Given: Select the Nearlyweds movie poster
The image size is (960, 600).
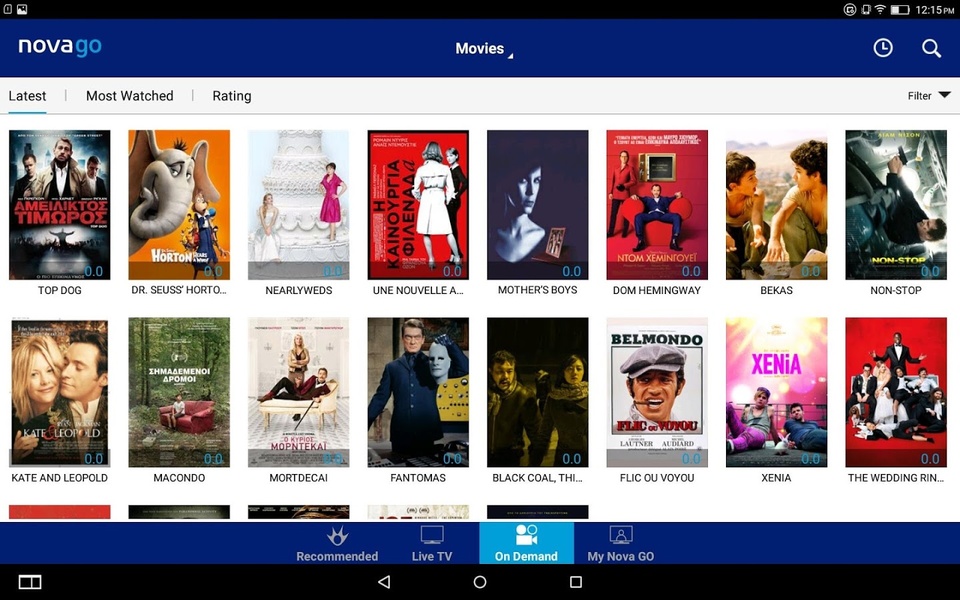Looking at the screenshot, I should 299,204.
